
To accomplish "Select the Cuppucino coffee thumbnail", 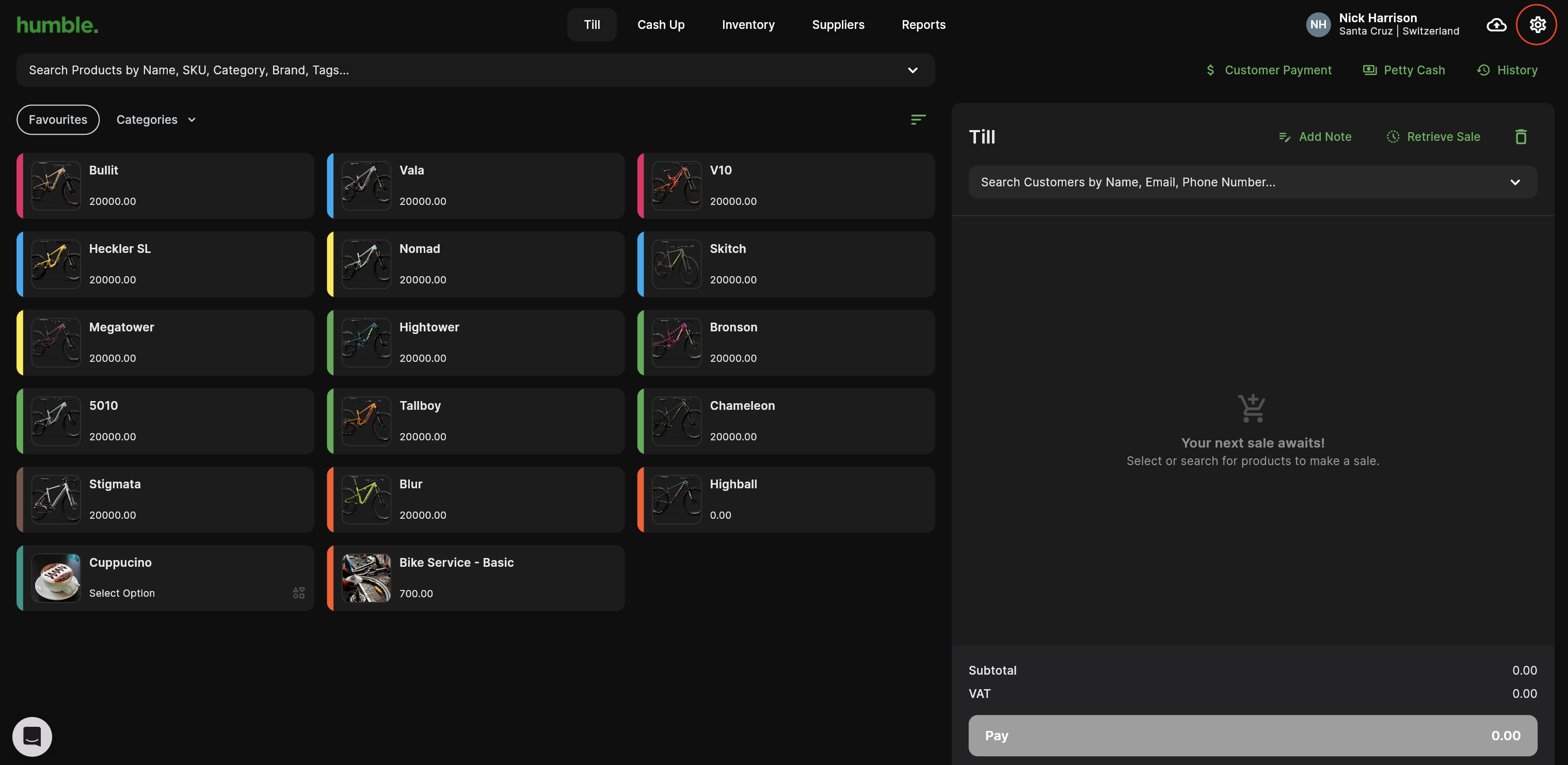I will (56, 578).
